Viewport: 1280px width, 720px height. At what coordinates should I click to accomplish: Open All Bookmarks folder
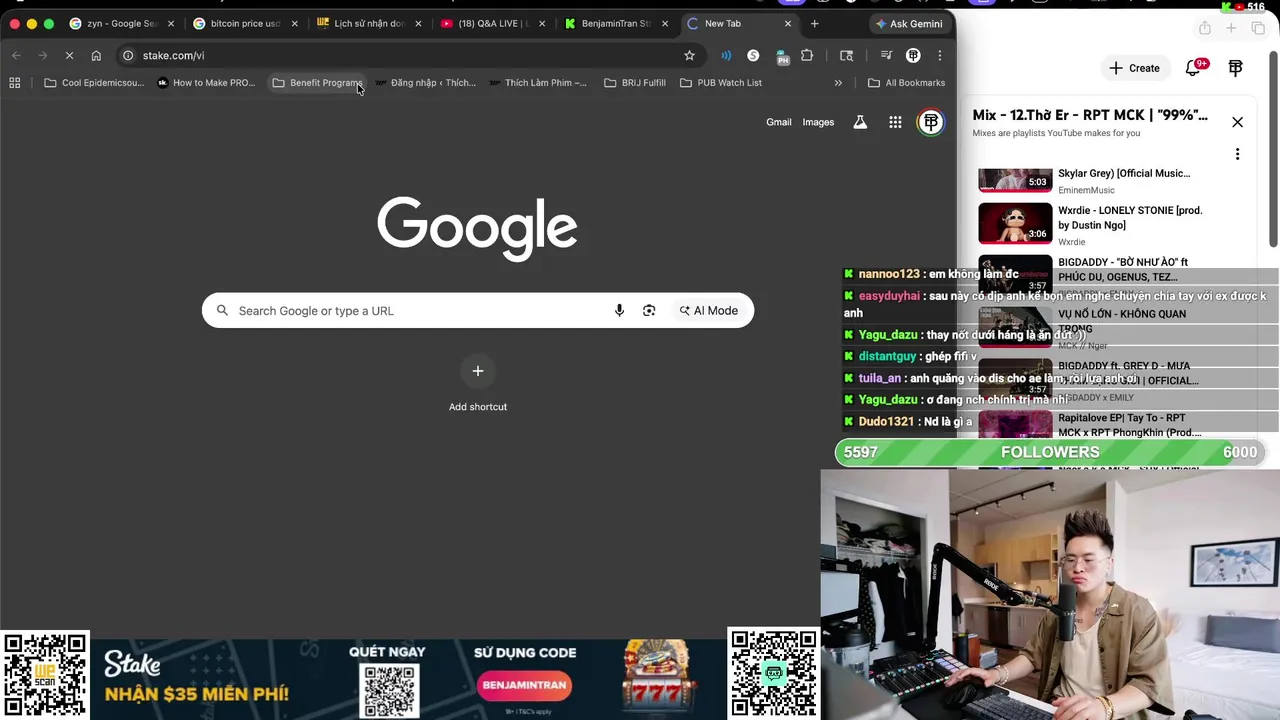tap(906, 83)
